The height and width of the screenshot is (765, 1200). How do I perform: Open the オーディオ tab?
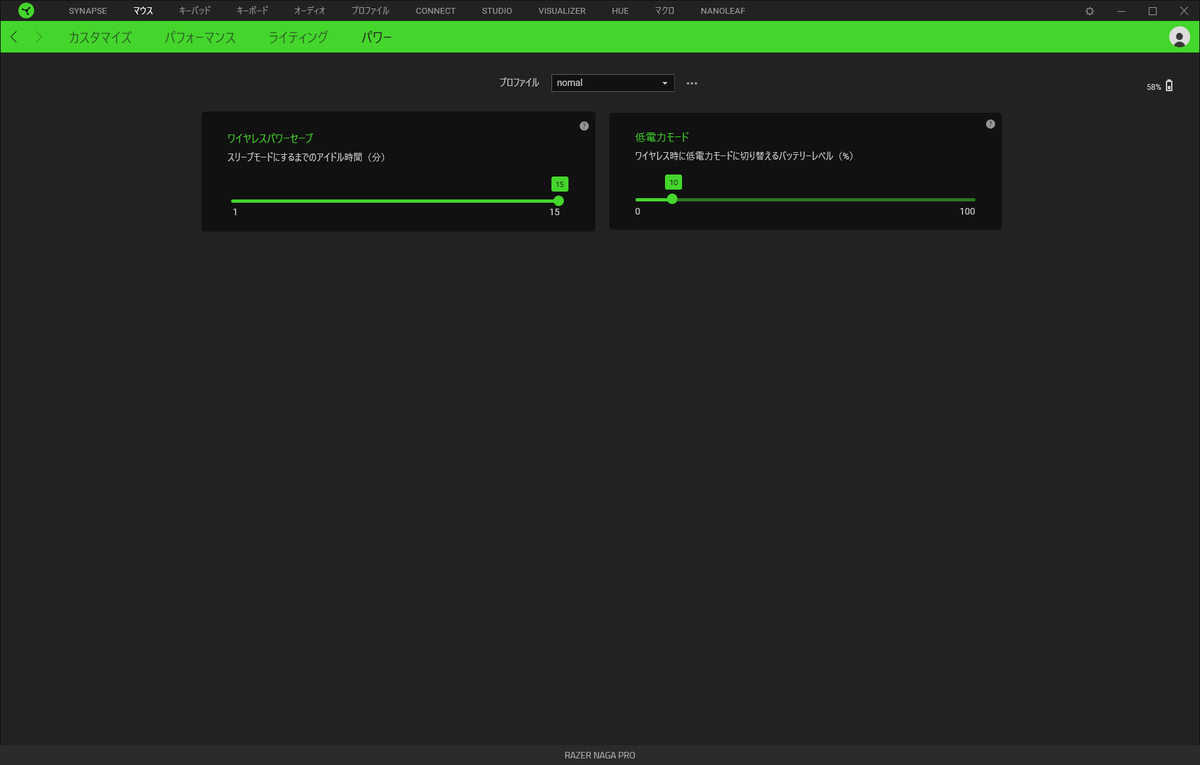tap(310, 11)
